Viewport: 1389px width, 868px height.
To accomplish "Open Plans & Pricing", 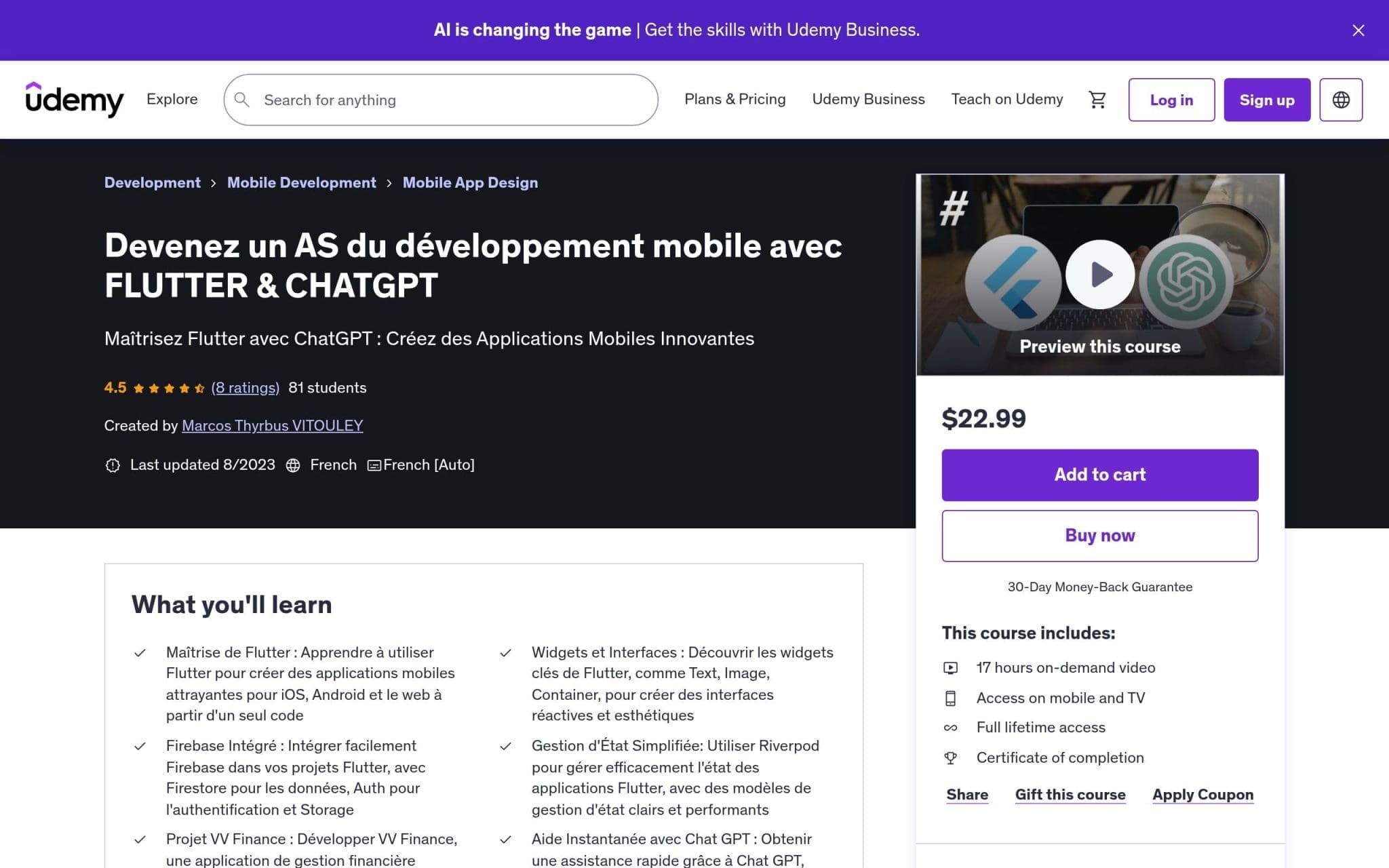I will tap(735, 99).
